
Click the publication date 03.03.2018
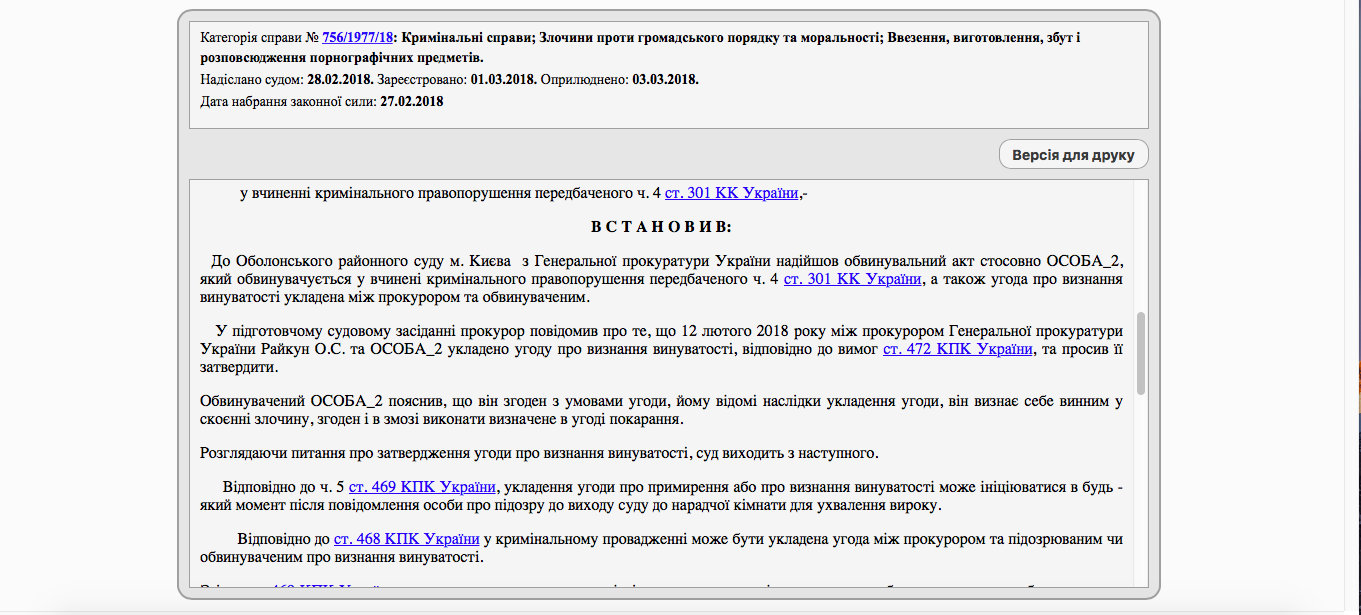665,79
